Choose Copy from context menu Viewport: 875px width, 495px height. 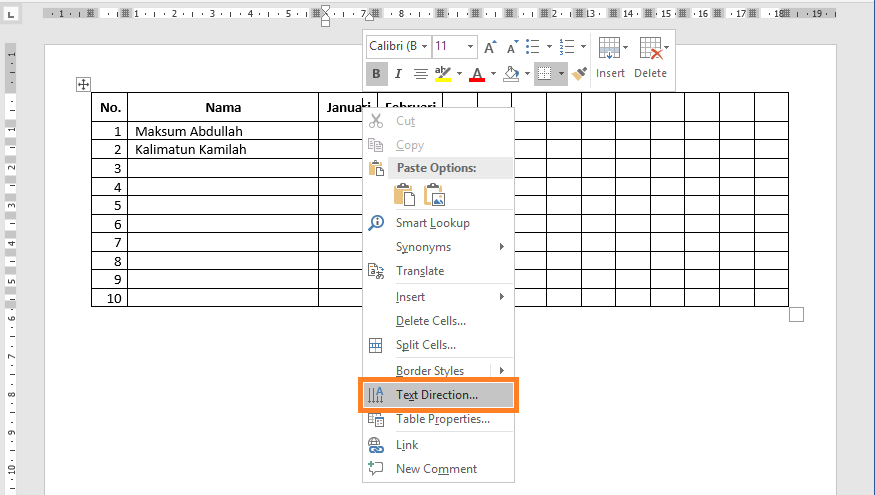pyautogui.click(x=438, y=145)
